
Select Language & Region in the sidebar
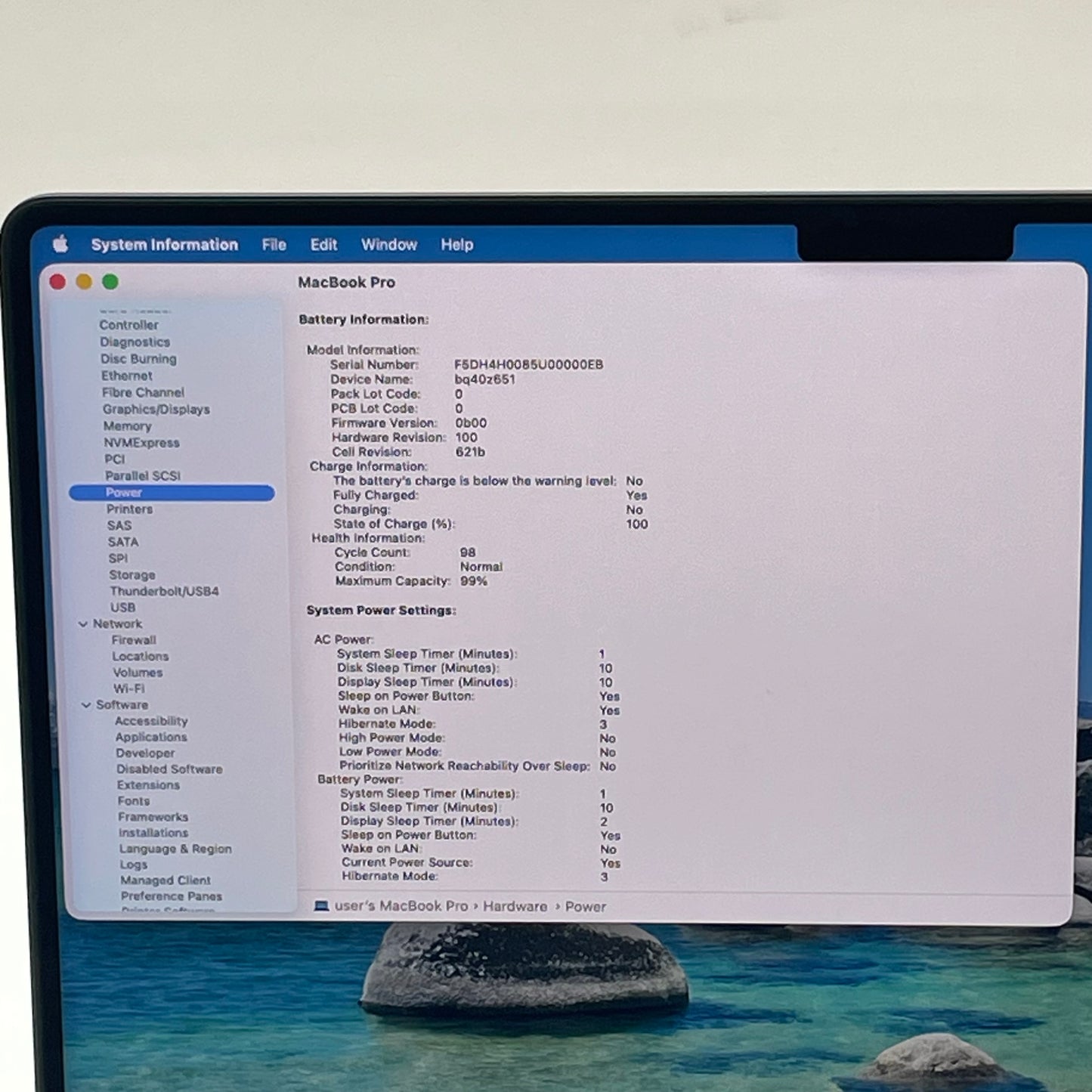coord(175,849)
